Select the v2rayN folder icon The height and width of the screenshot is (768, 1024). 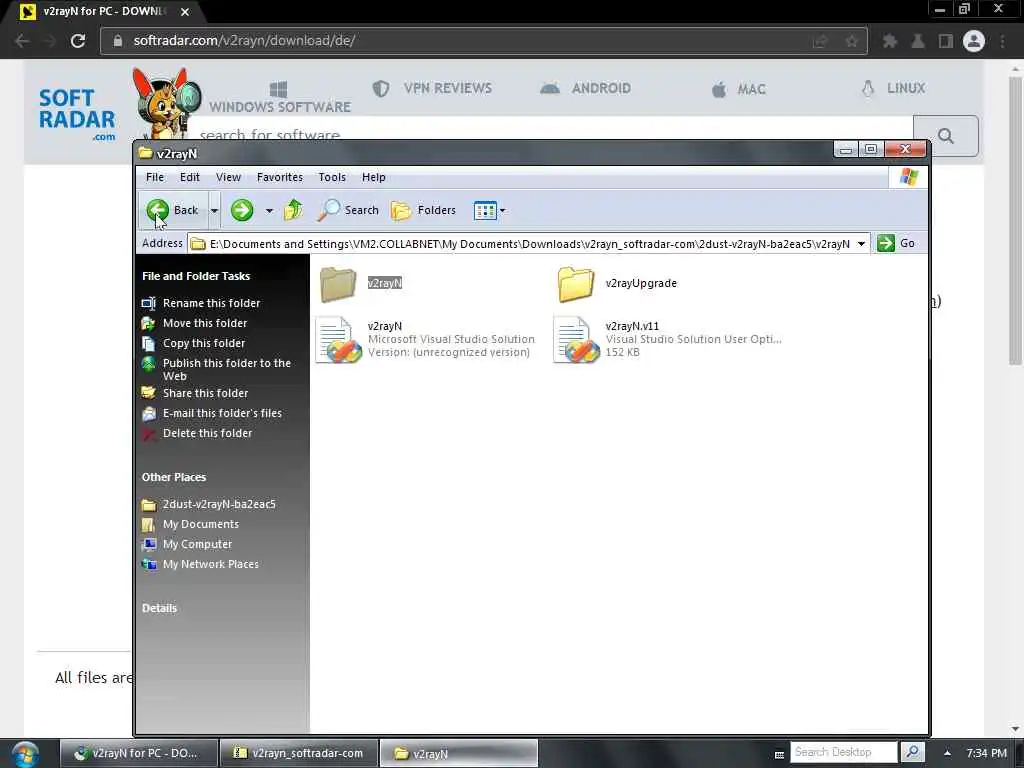[338, 283]
